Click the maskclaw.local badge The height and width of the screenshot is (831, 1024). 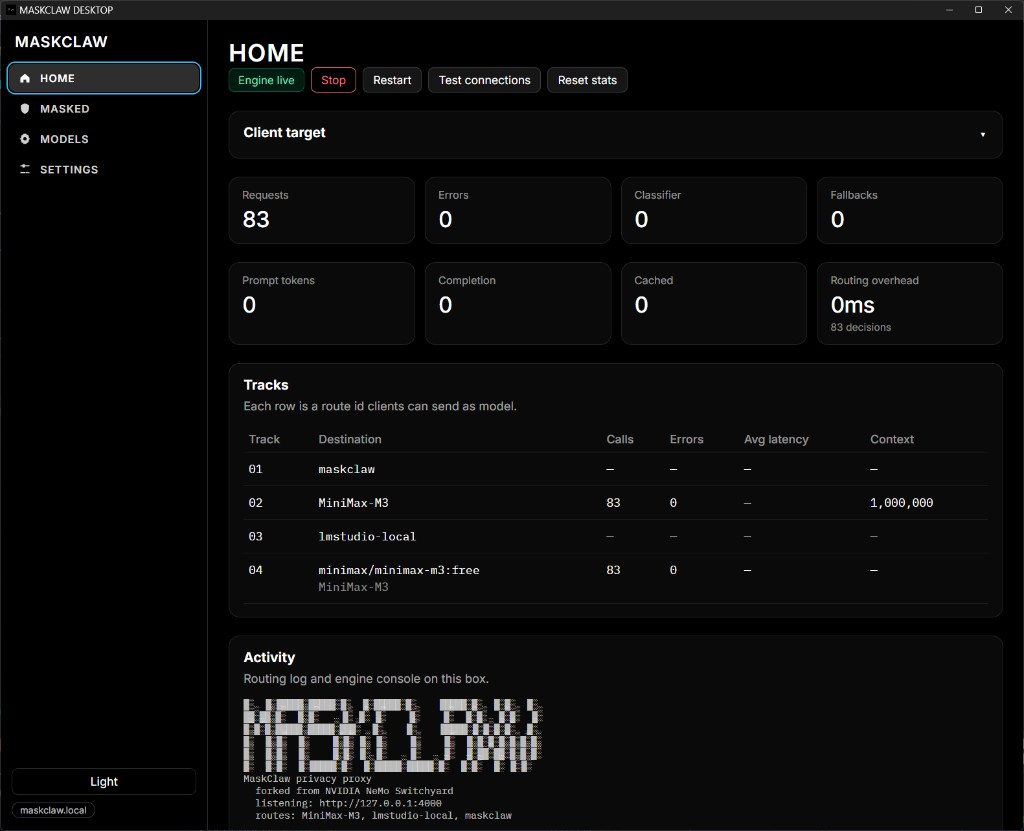coord(53,810)
